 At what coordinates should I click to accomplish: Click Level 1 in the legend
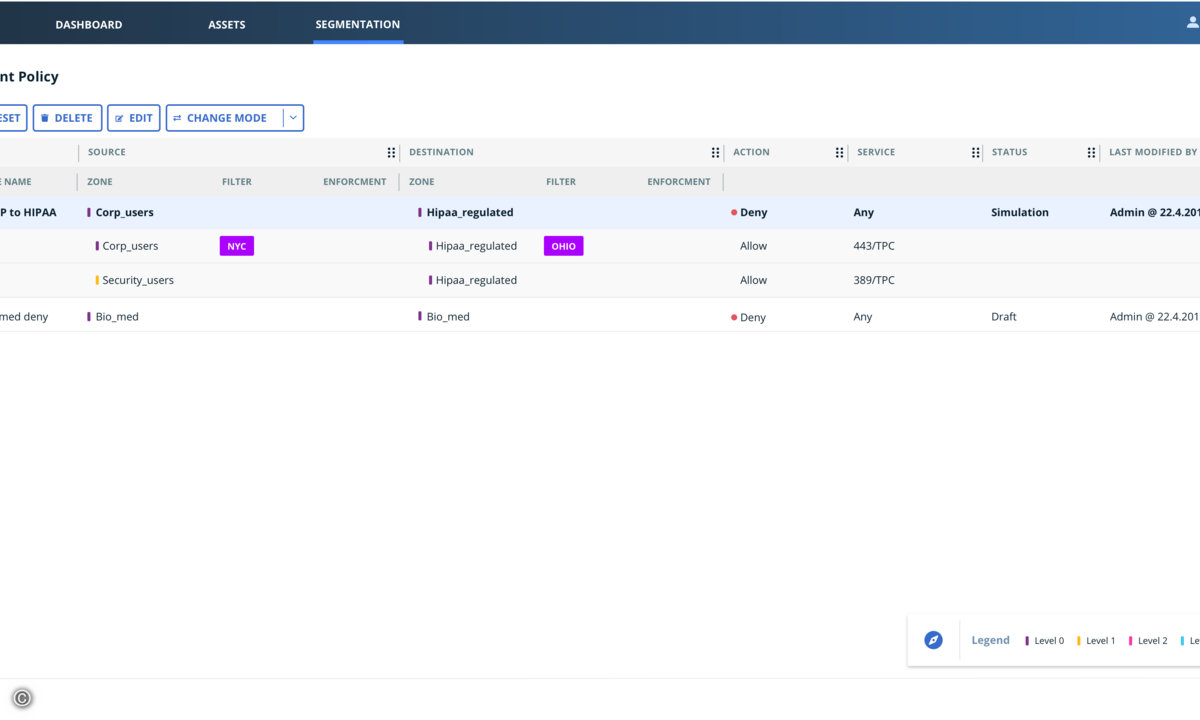pos(1101,641)
